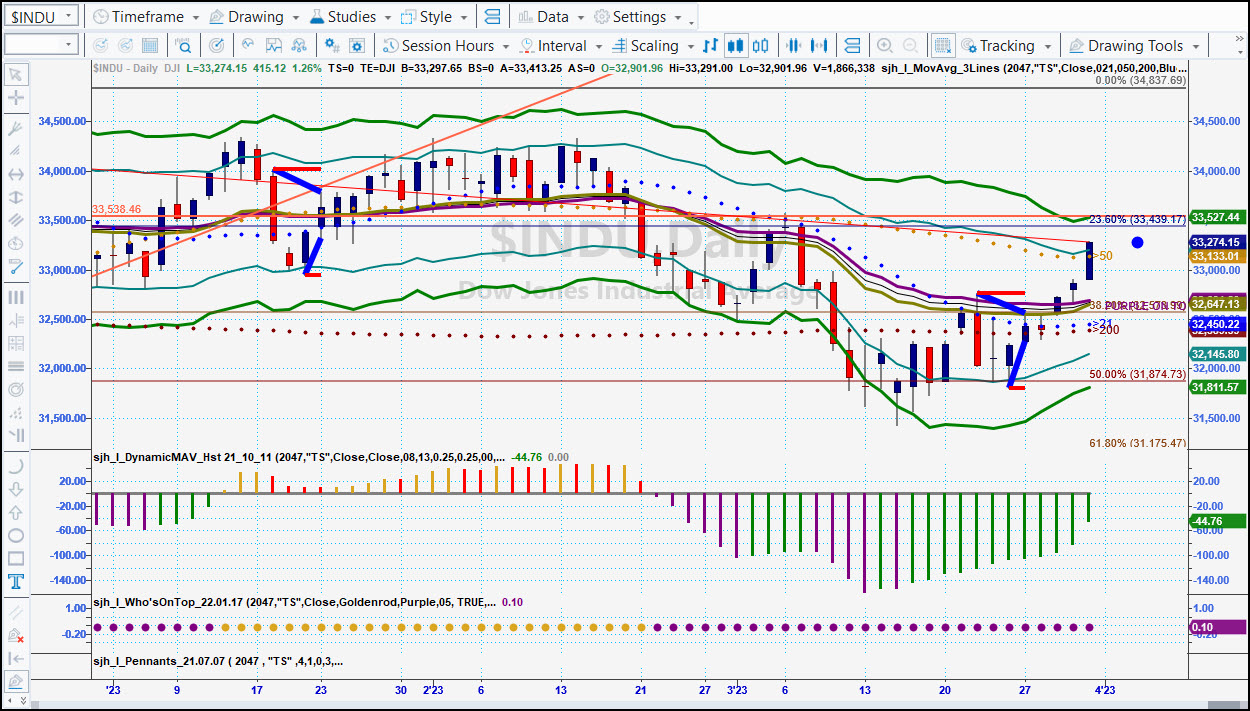The image size is (1250, 711).
Task: Click the window gear properties icon
Action: [358, 45]
